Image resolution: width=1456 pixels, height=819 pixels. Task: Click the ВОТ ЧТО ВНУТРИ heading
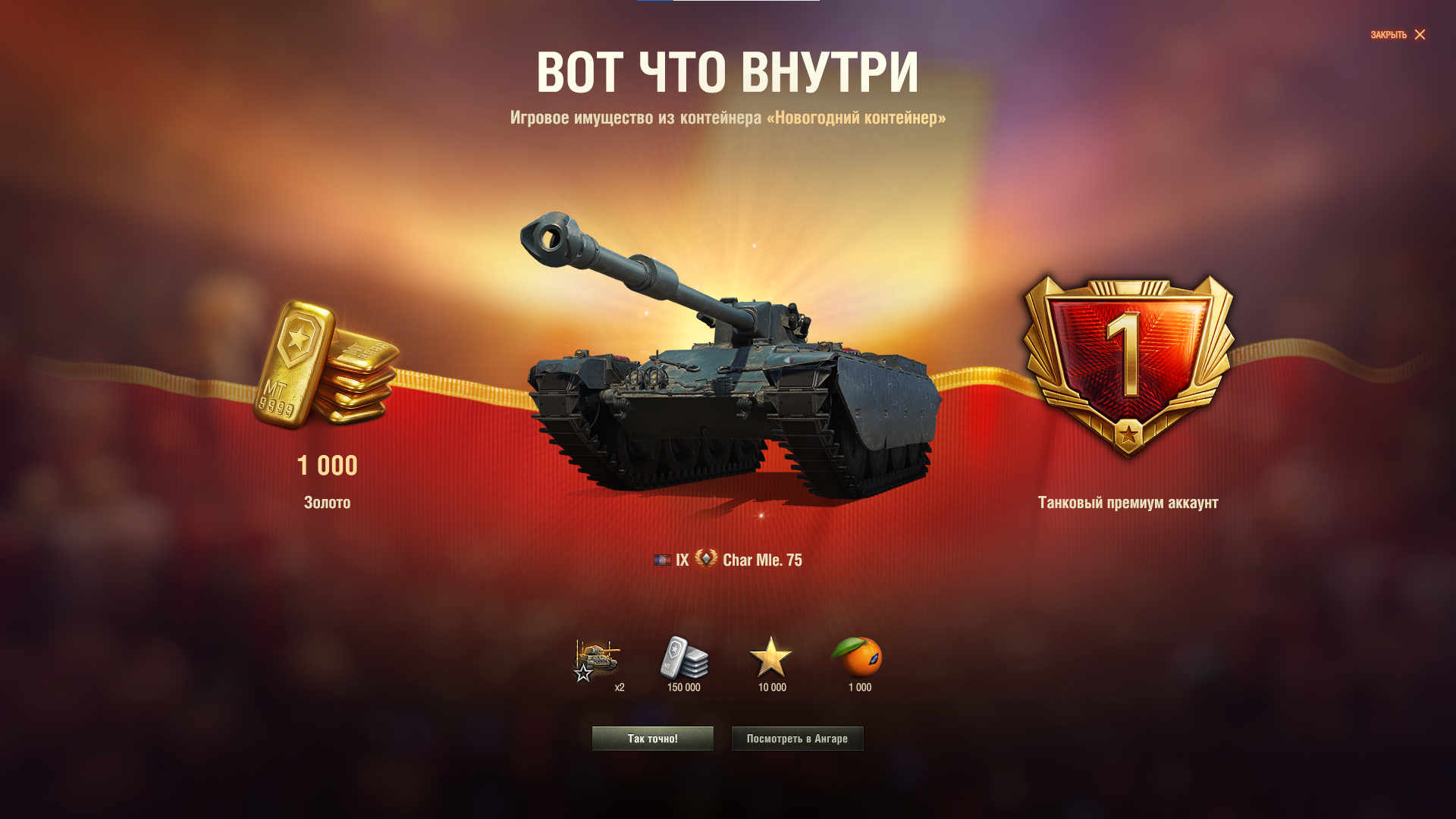[x=728, y=73]
